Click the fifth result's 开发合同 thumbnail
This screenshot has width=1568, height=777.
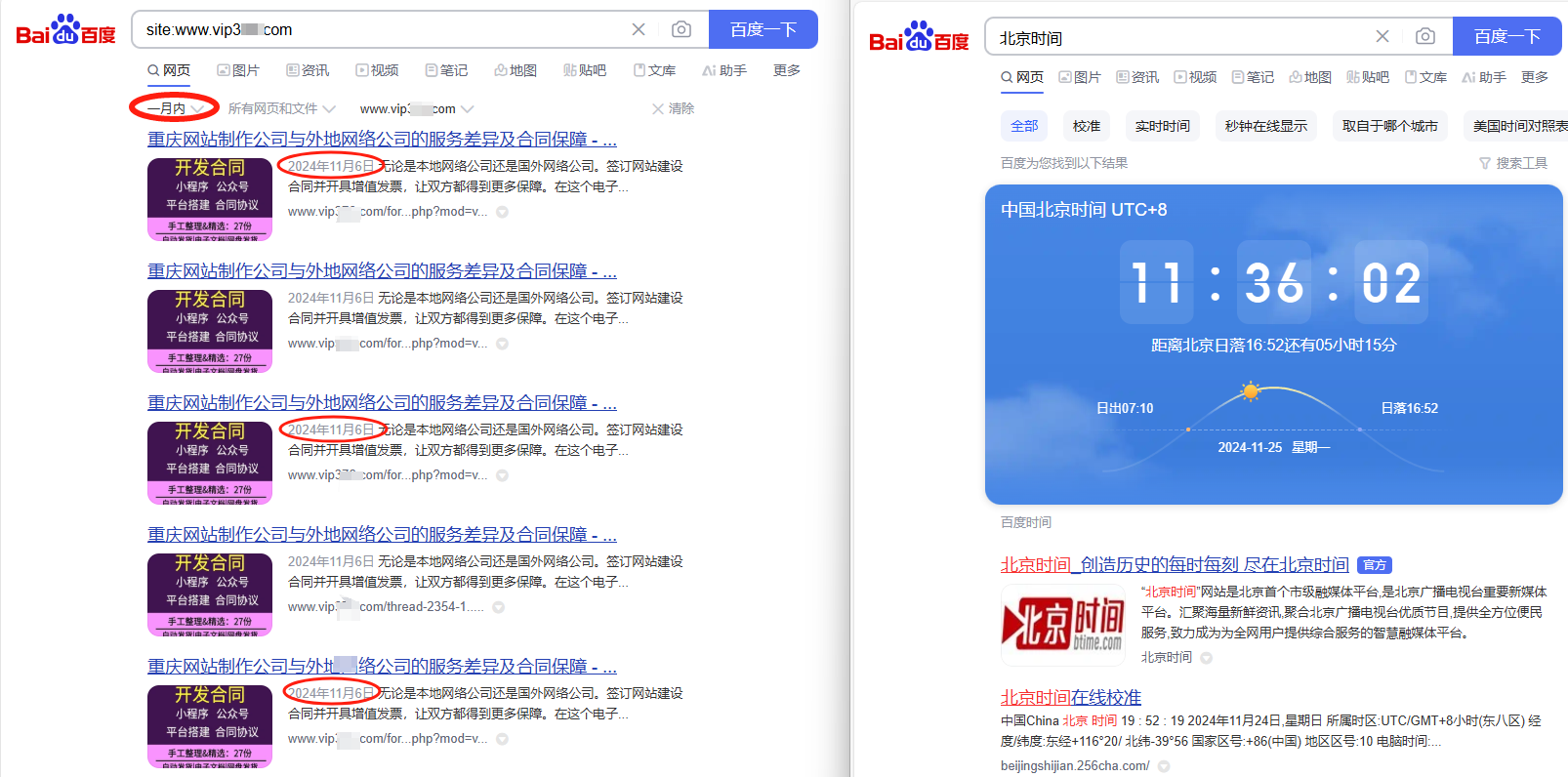(x=210, y=726)
